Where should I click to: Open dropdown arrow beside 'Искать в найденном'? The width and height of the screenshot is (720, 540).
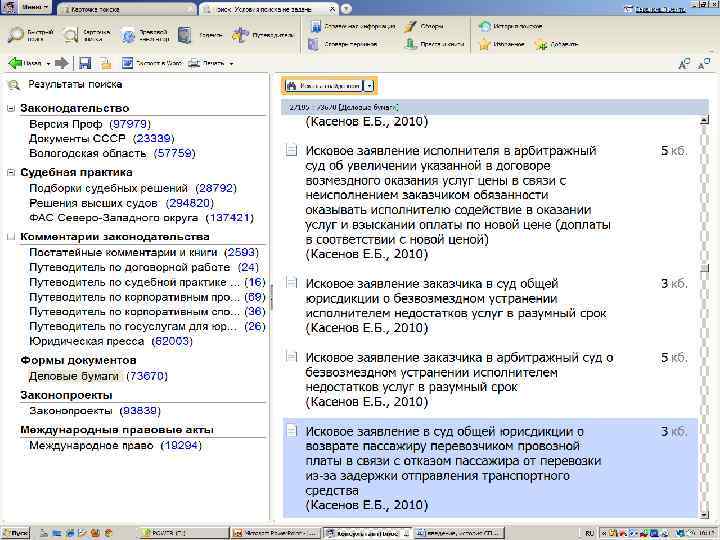click(x=370, y=86)
